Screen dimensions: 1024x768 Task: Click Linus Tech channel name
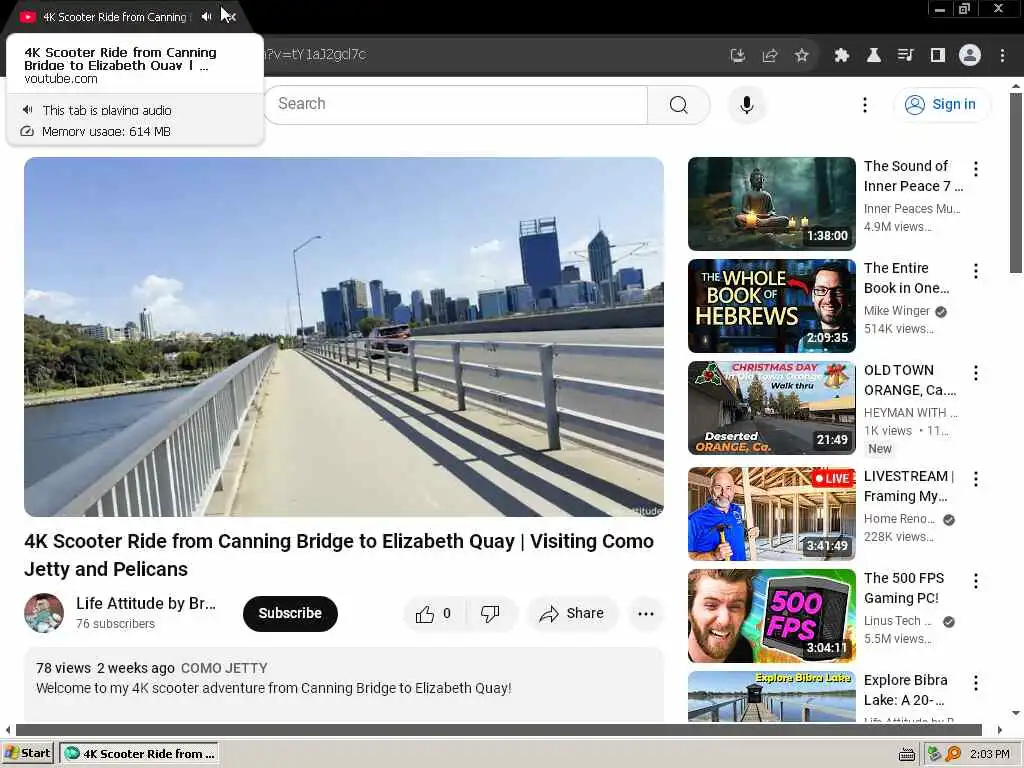[x=898, y=621]
